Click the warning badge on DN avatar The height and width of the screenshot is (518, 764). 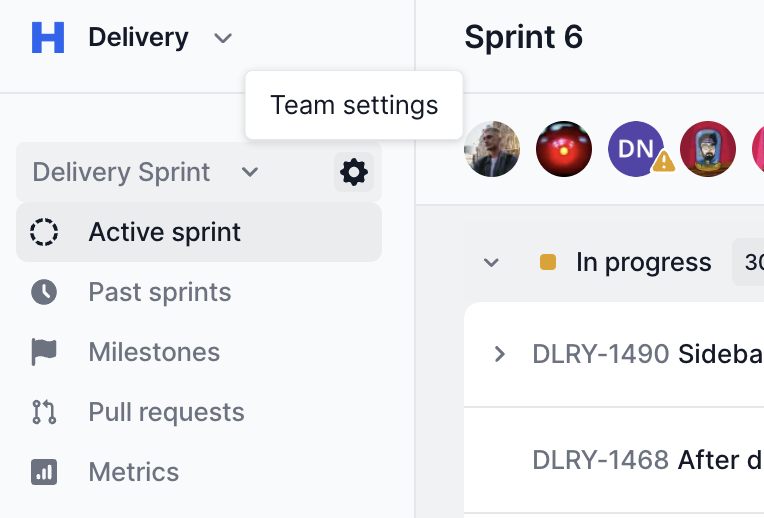(x=663, y=161)
